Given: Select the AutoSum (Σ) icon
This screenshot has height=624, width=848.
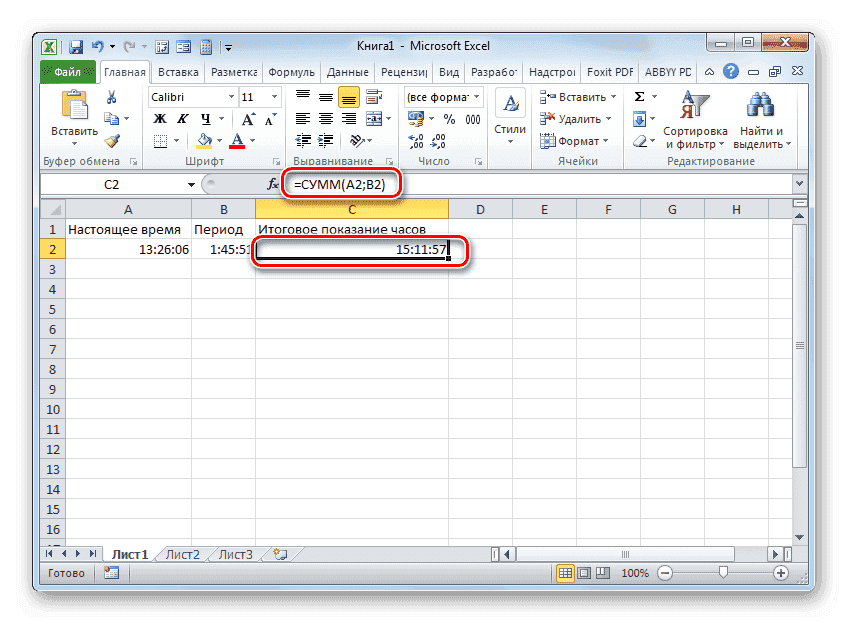Looking at the screenshot, I should click(639, 94).
